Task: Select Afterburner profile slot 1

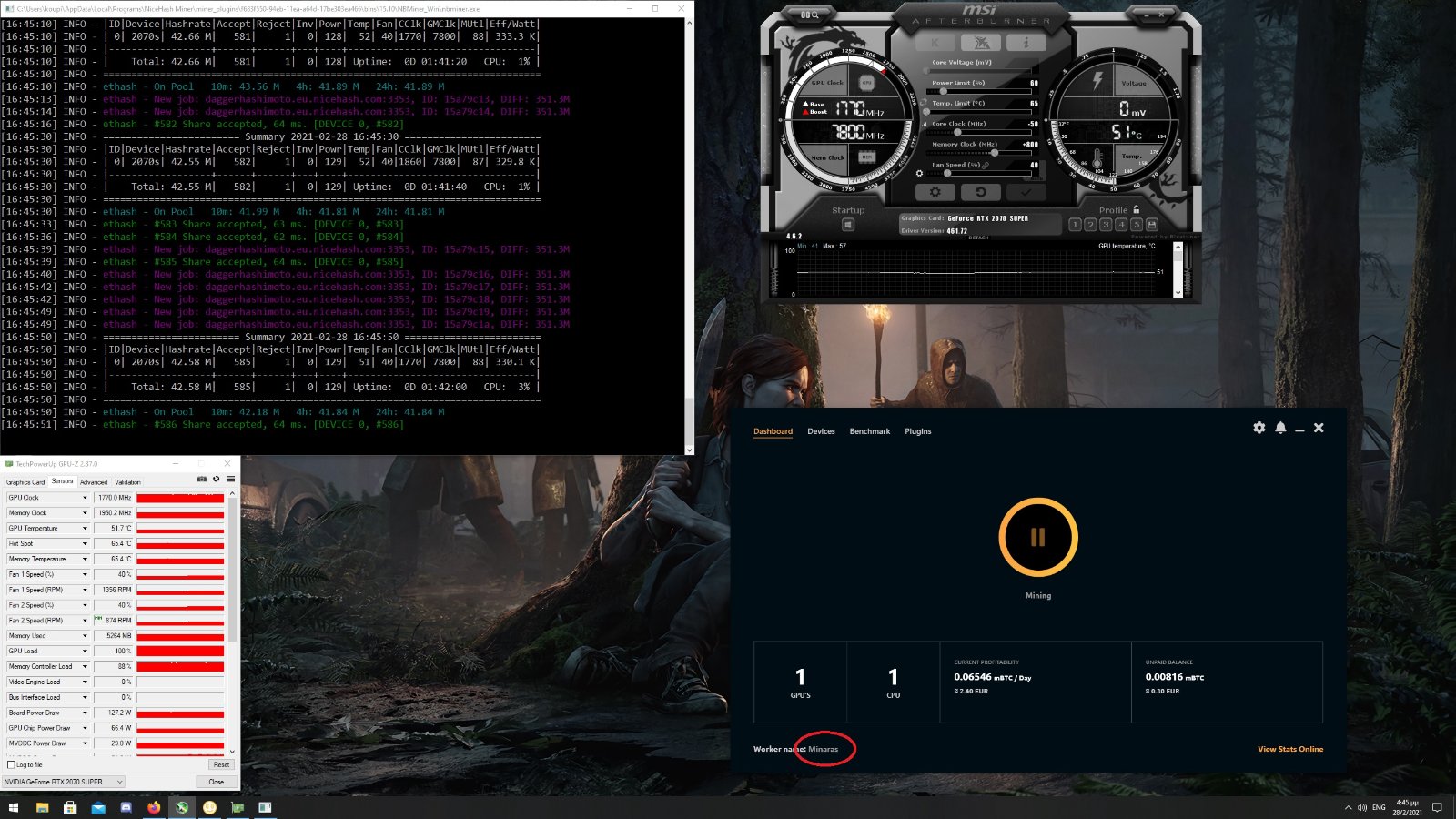Action: tap(1075, 224)
